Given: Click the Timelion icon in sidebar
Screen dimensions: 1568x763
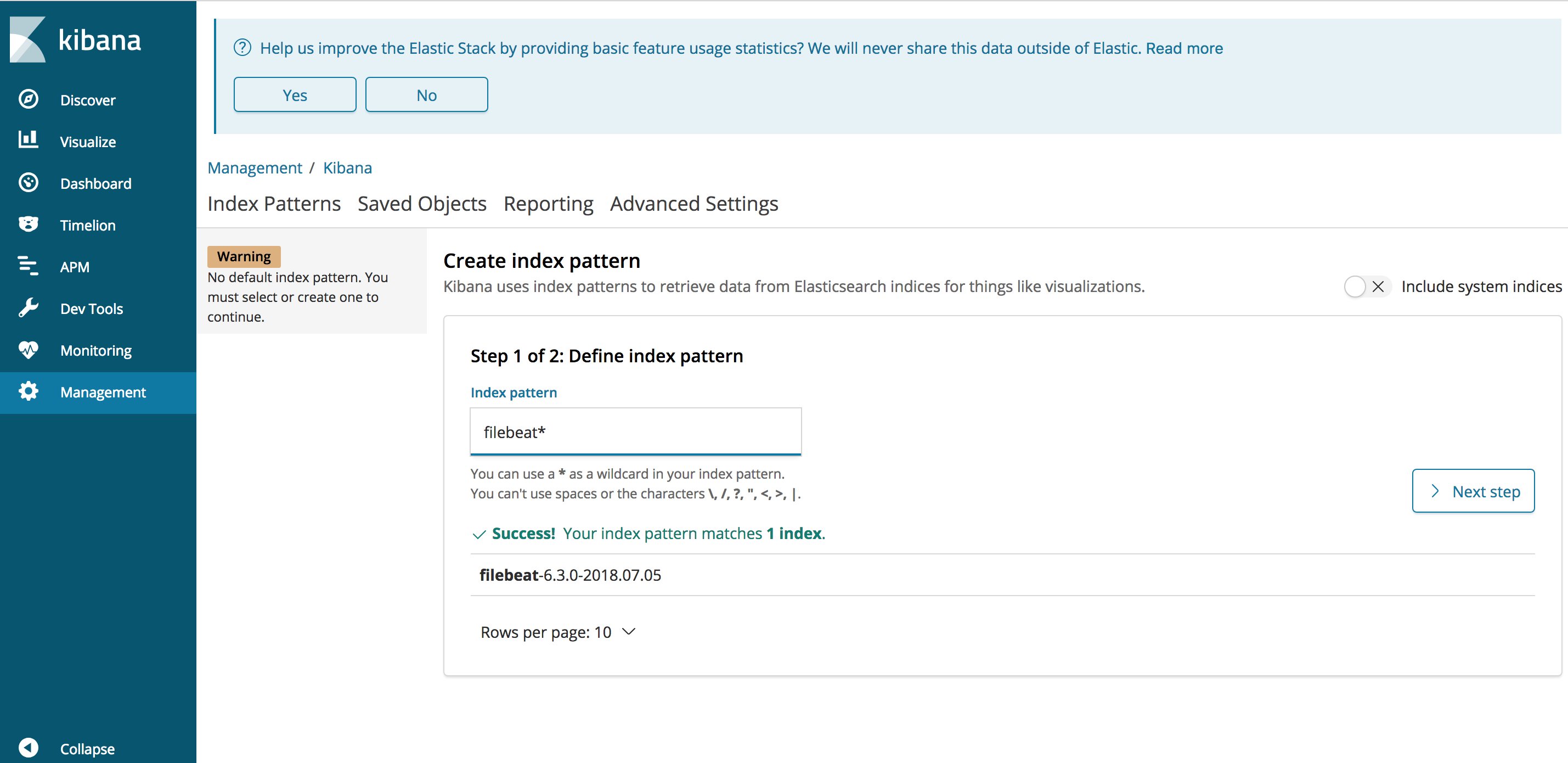Looking at the screenshot, I should [x=27, y=224].
